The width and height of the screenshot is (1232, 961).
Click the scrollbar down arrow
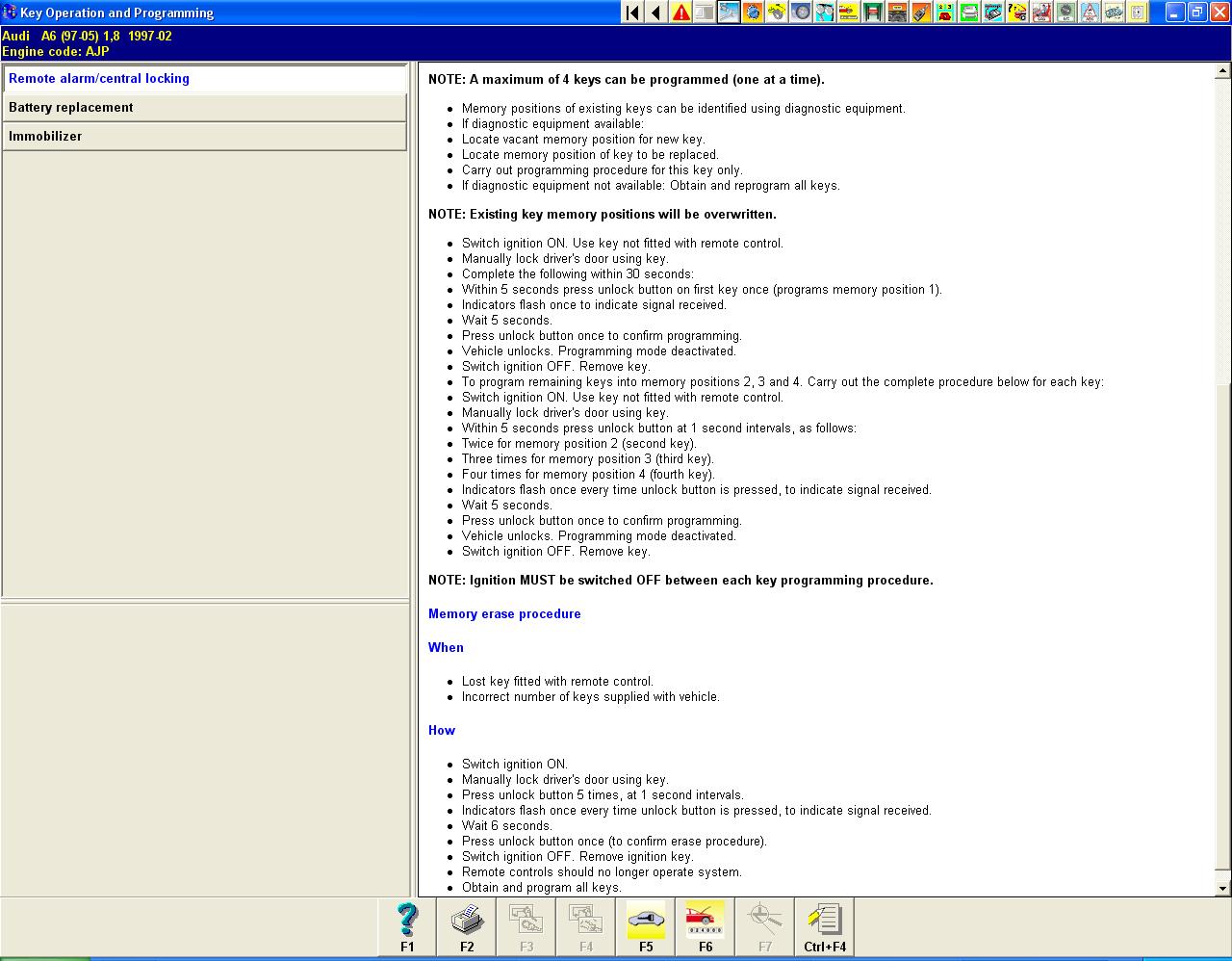1223,888
